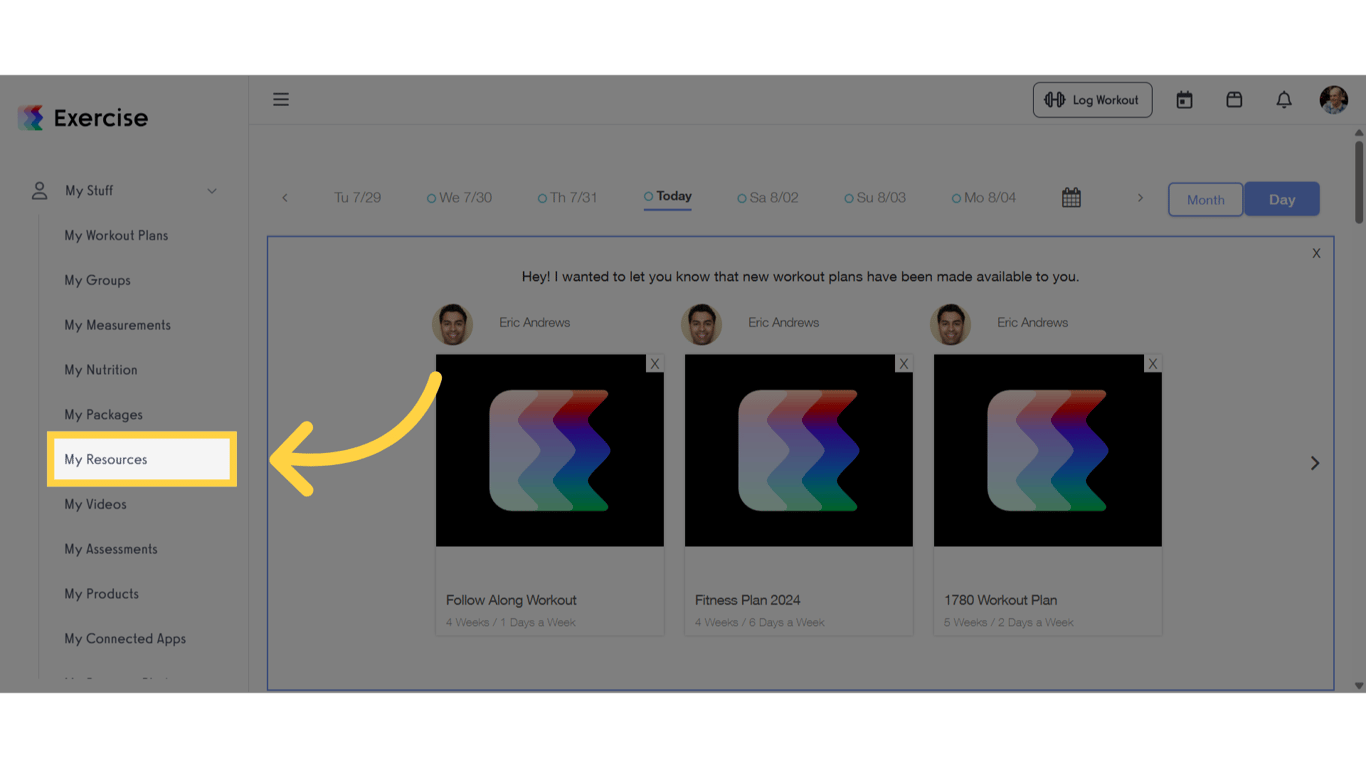This screenshot has height=768, width=1366.
Task: Click the Fitness Plan 2024 title
Action: (x=748, y=600)
